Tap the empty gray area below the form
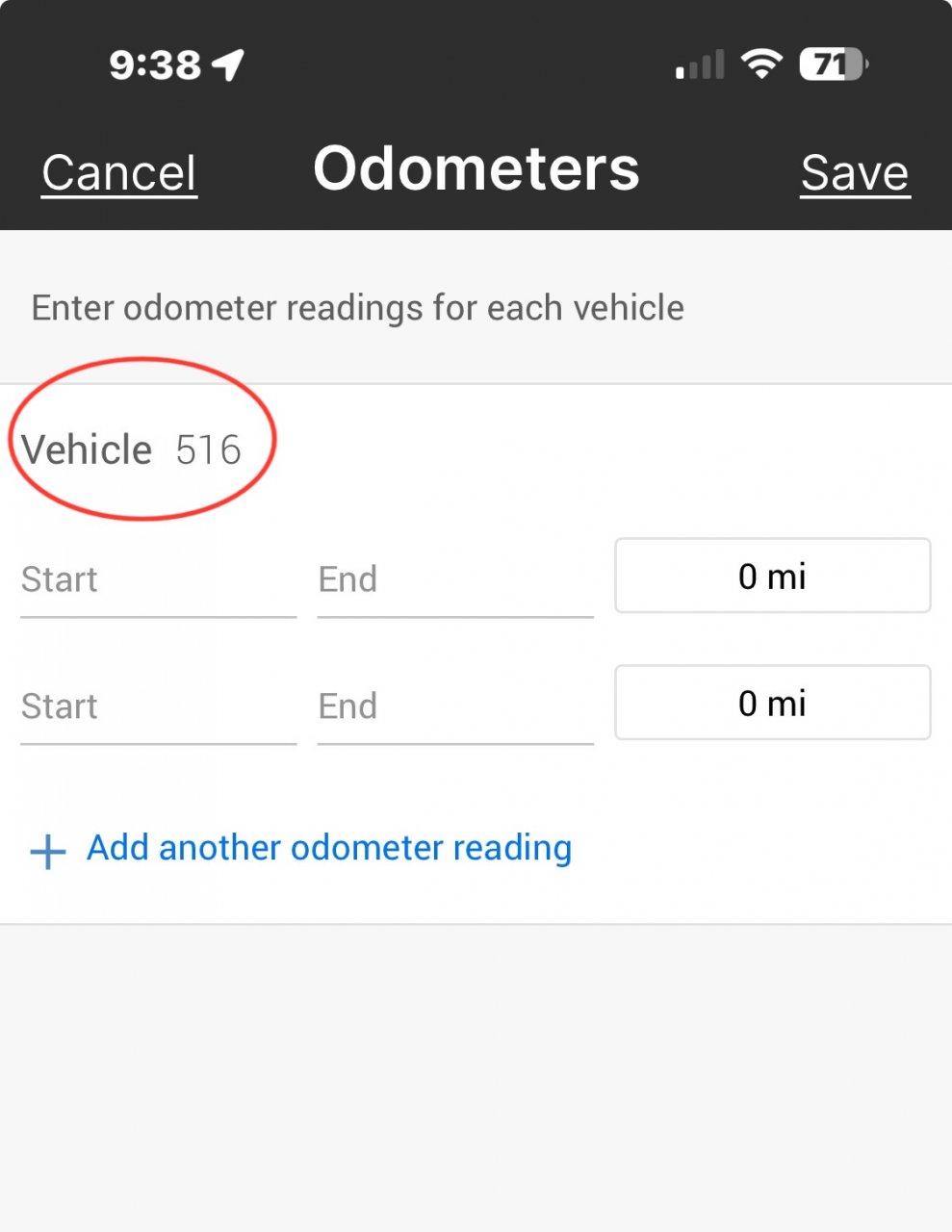 476,1078
